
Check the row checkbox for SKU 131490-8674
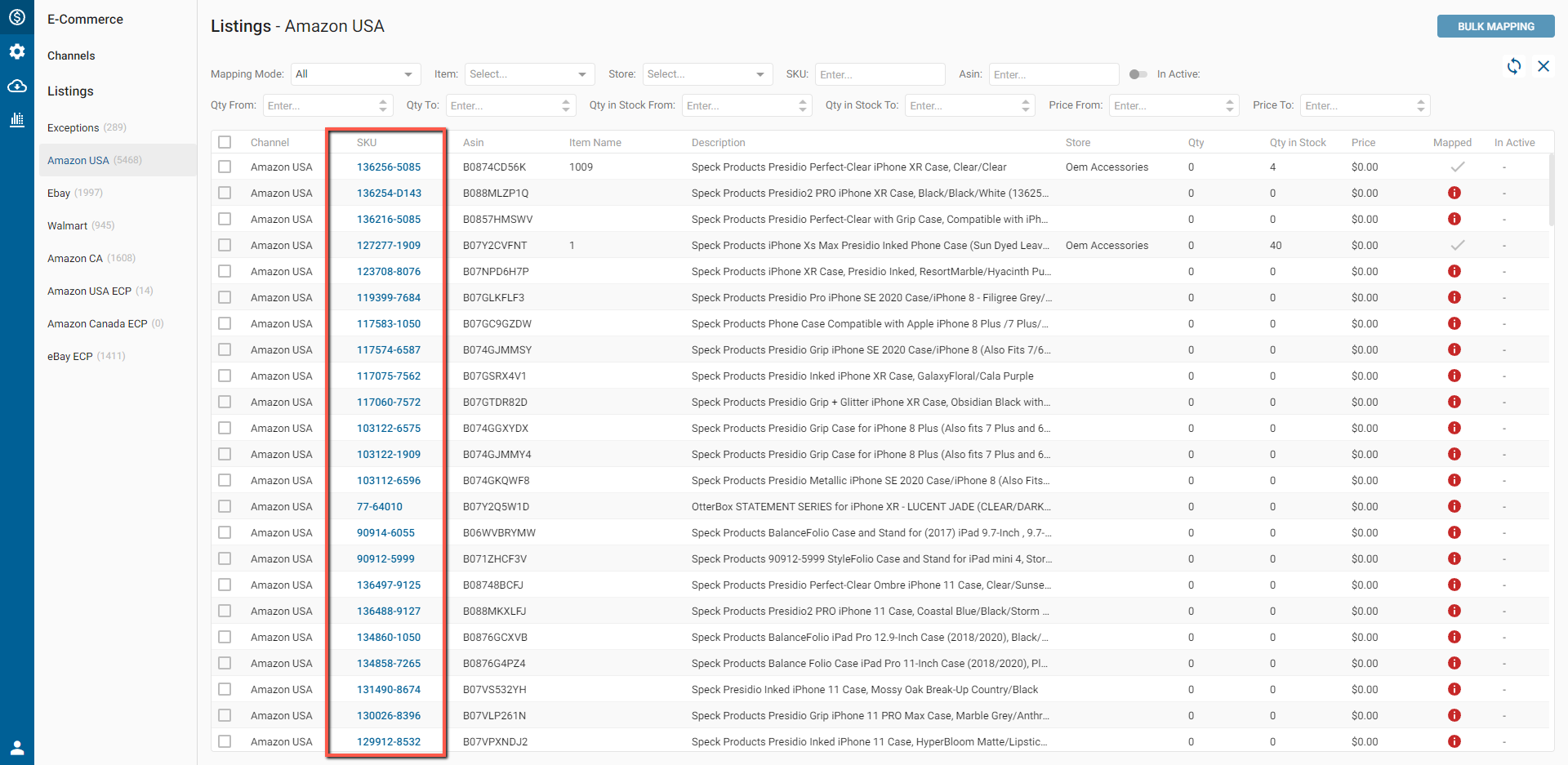(x=225, y=689)
